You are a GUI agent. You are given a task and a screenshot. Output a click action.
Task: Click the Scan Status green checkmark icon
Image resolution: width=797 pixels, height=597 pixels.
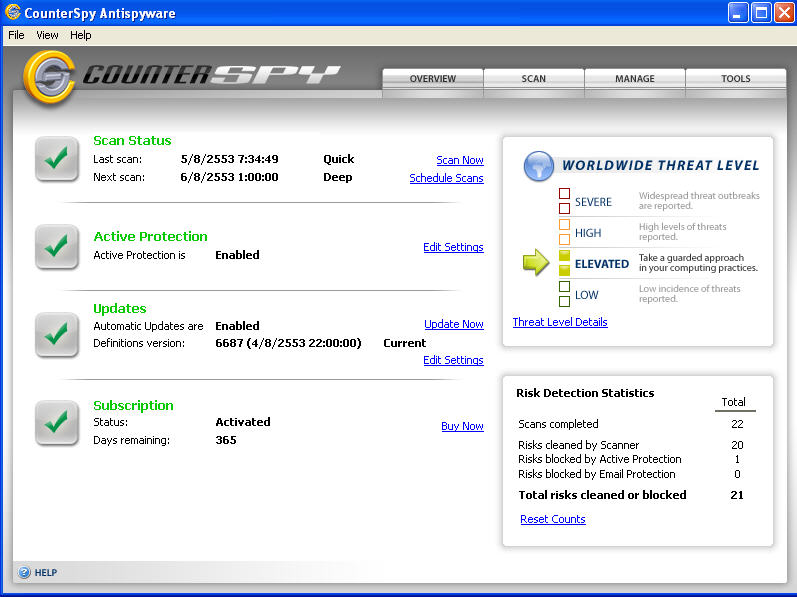[x=57, y=159]
